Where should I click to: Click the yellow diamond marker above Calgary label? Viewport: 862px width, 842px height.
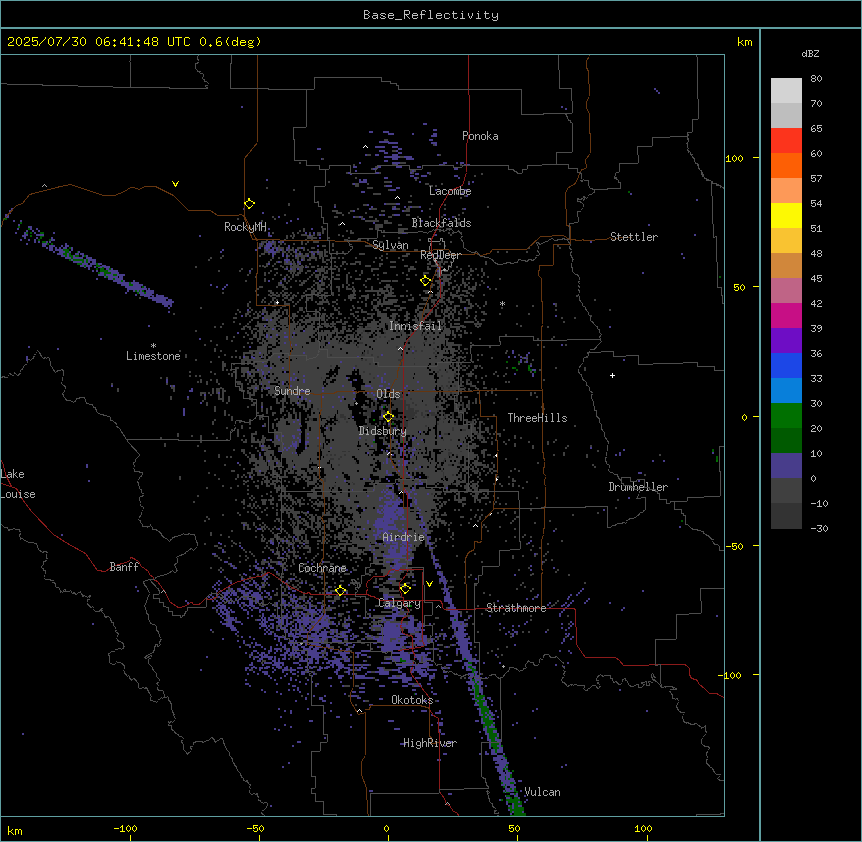pyautogui.click(x=405, y=589)
